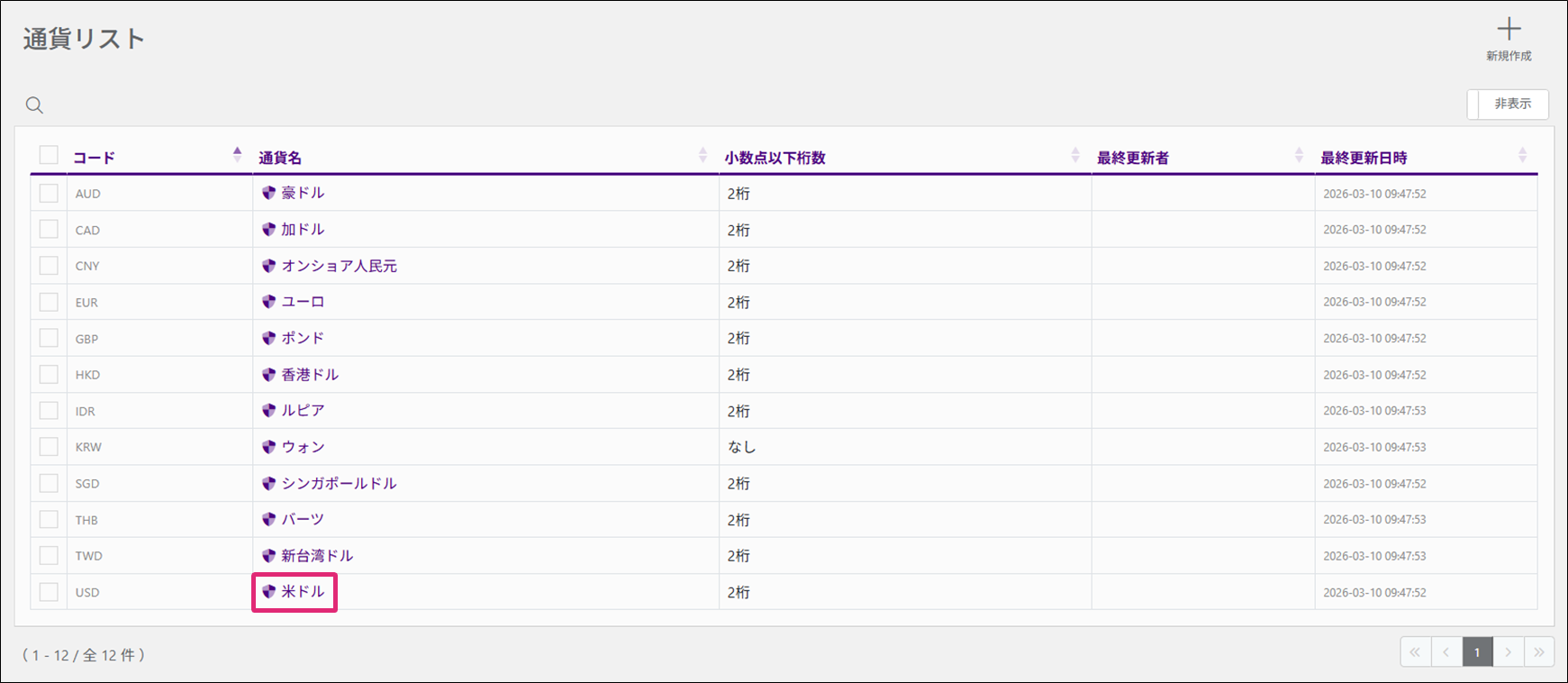Open the シンガポールドル currency link
This screenshot has width=1568, height=683.
click(x=339, y=484)
